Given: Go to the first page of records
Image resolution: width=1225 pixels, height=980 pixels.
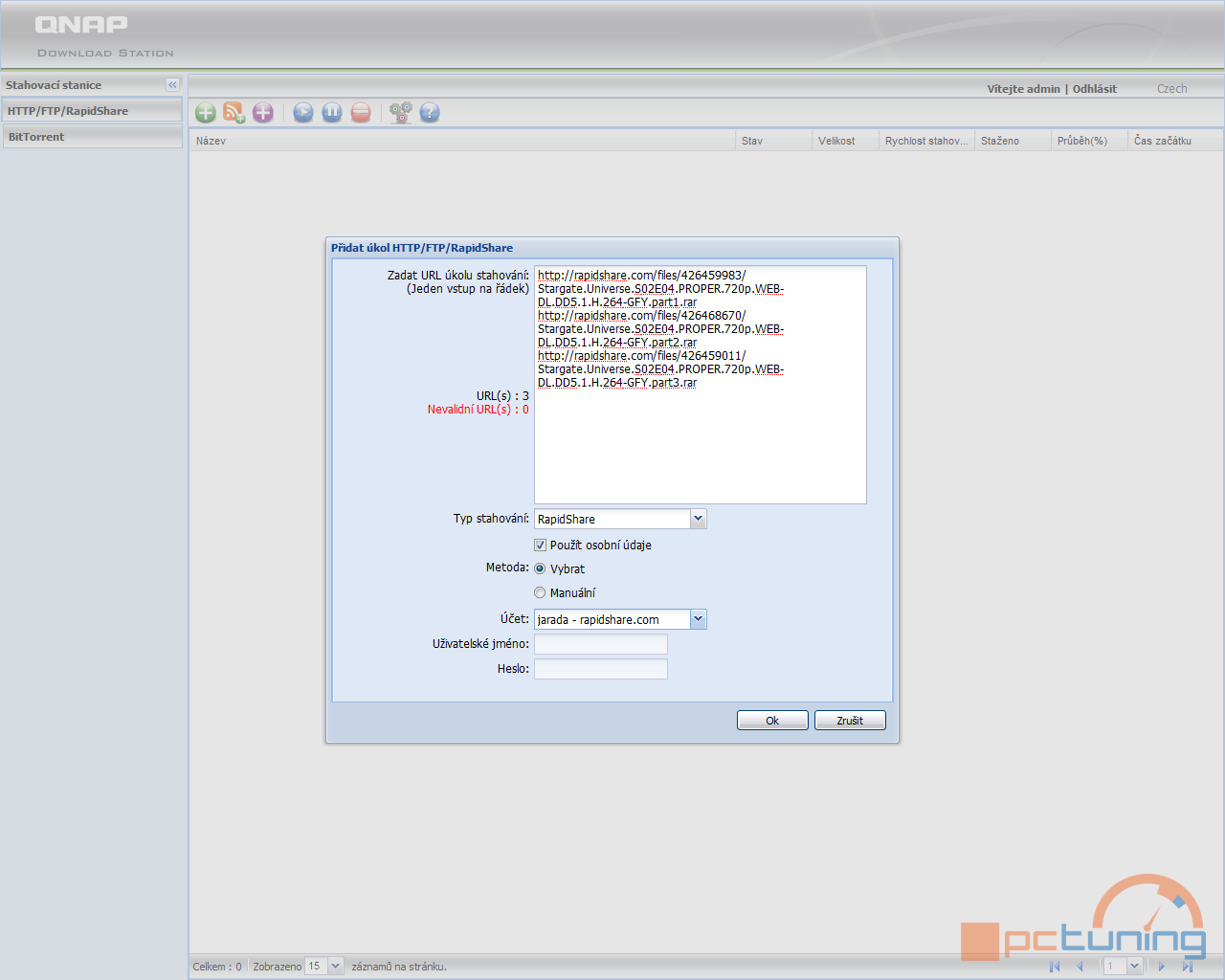Looking at the screenshot, I should point(1055,967).
